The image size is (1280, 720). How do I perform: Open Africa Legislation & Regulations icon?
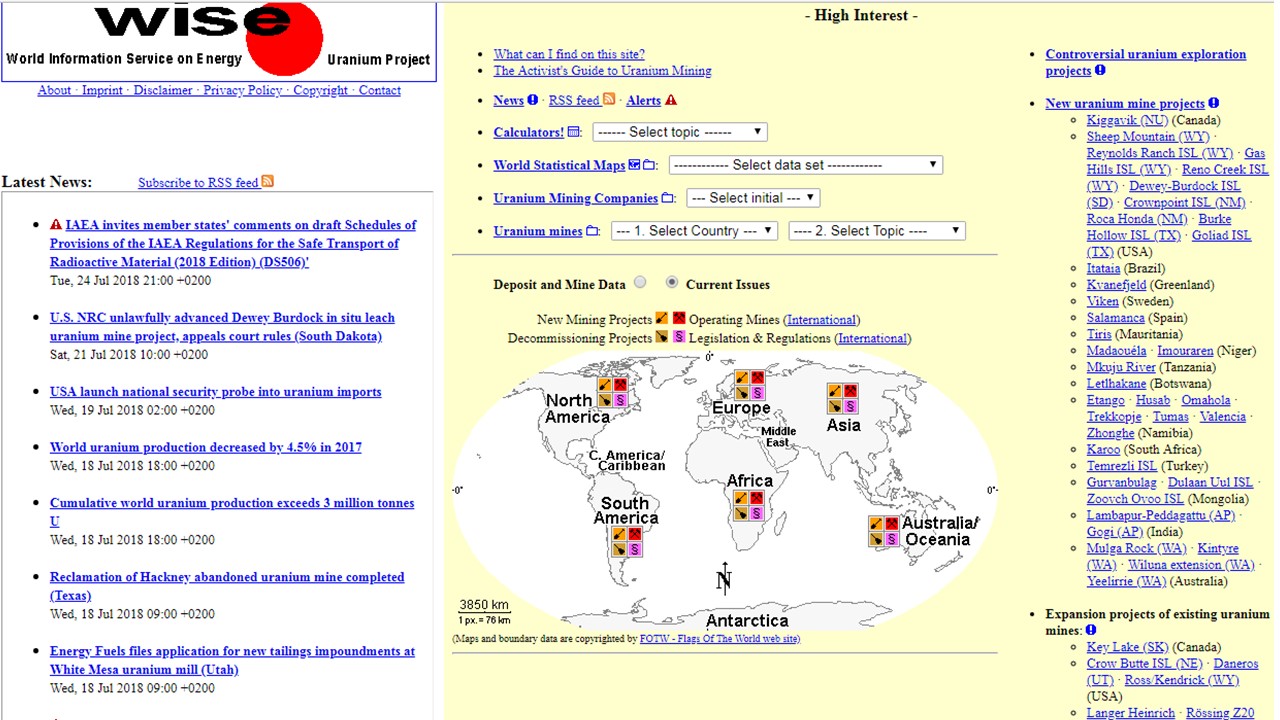757,513
